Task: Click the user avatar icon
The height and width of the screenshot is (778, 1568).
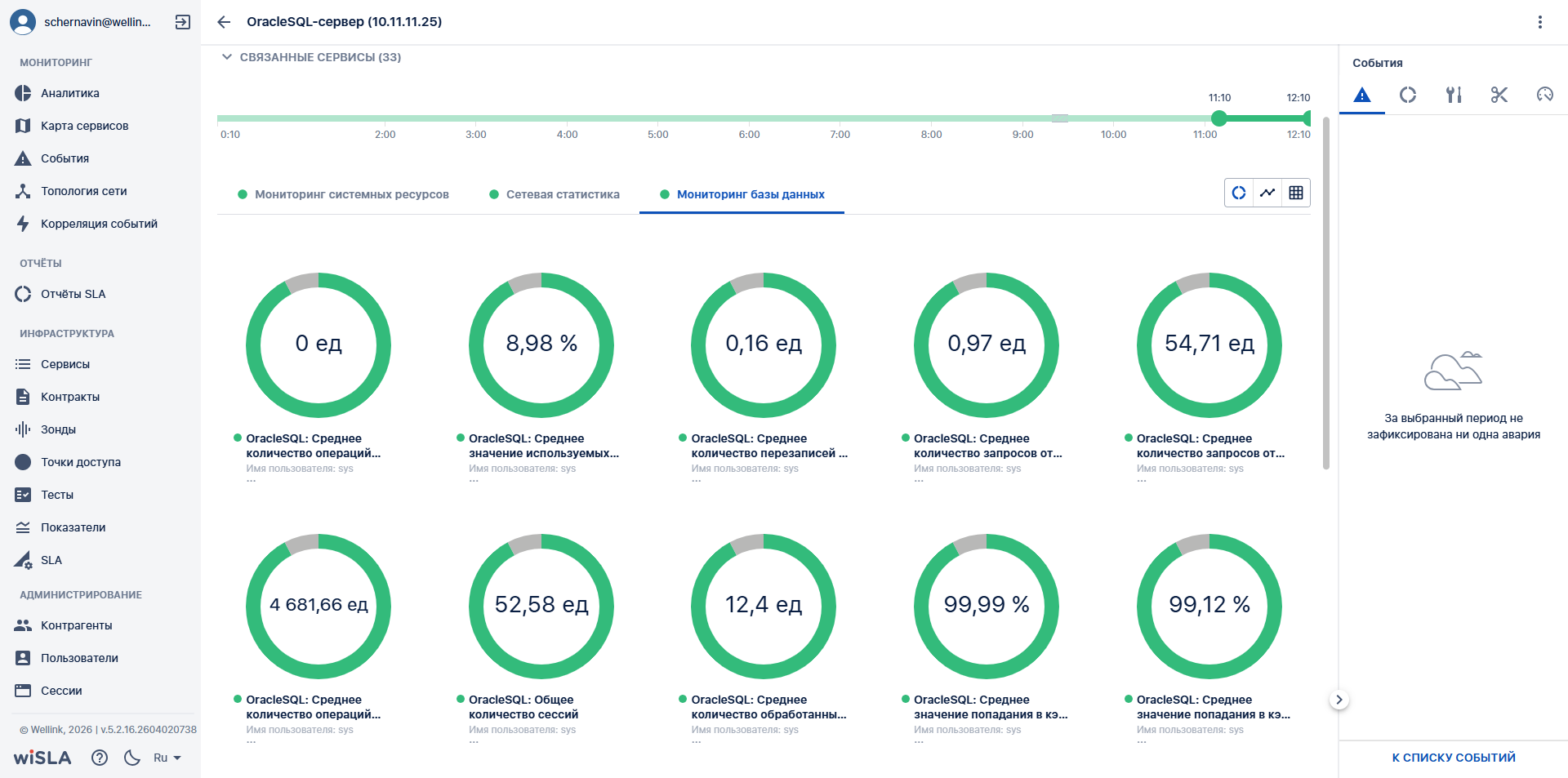Action: [x=23, y=22]
